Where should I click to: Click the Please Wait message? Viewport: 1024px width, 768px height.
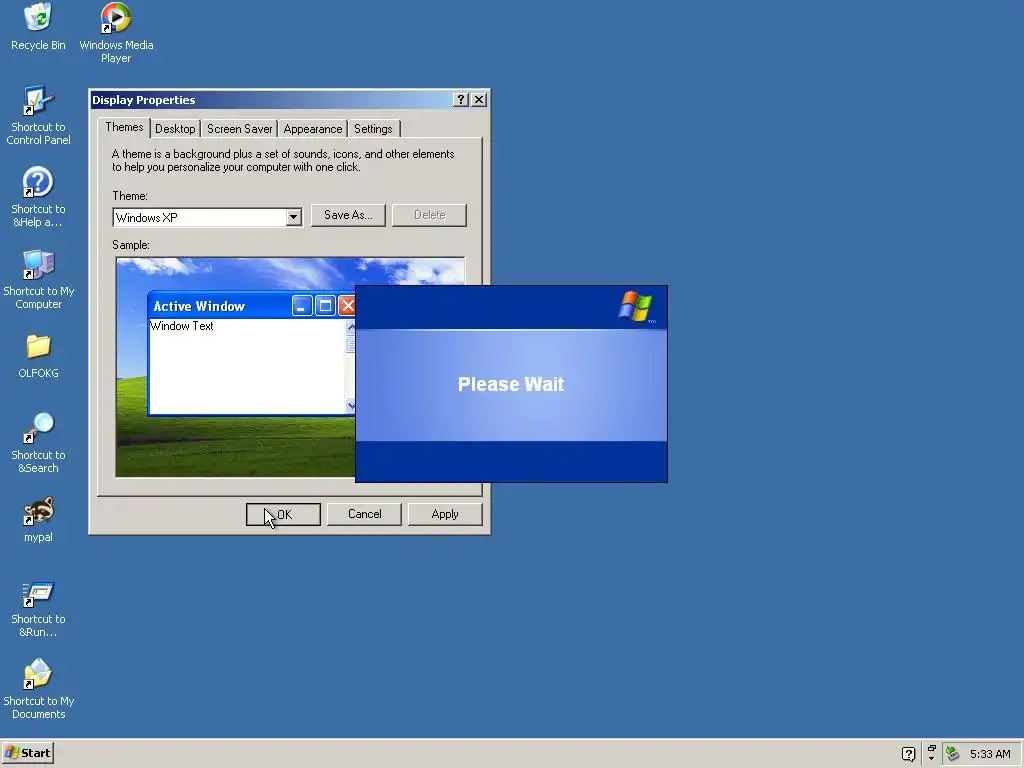pos(511,384)
